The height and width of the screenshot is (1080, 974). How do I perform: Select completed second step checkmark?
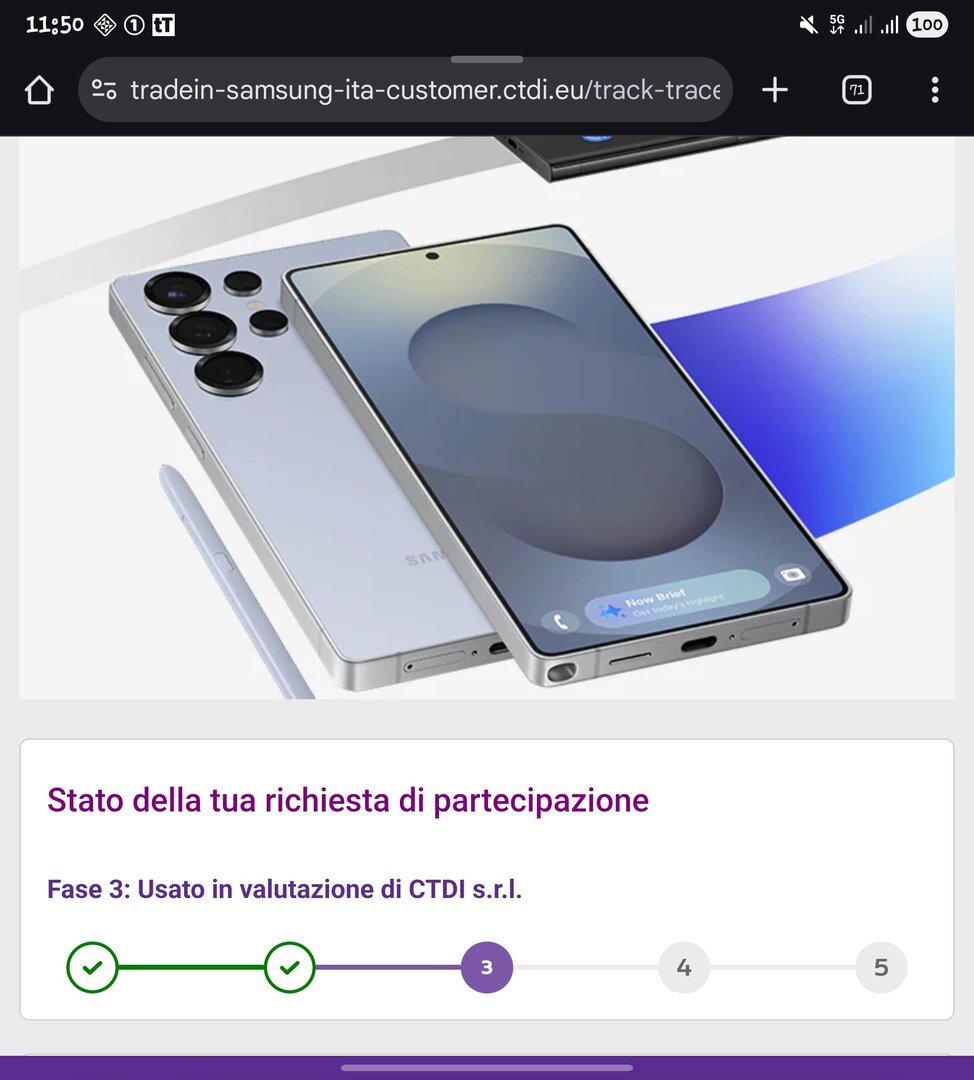click(290, 967)
